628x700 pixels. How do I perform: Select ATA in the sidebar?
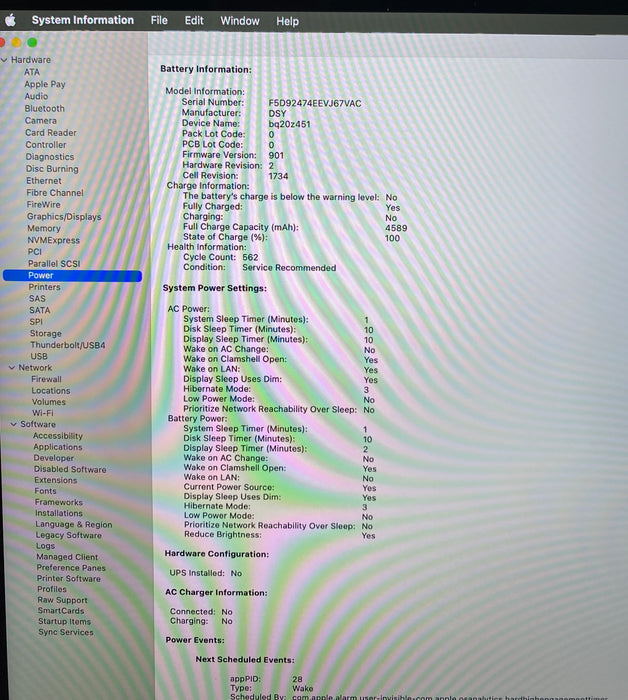(32, 72)
